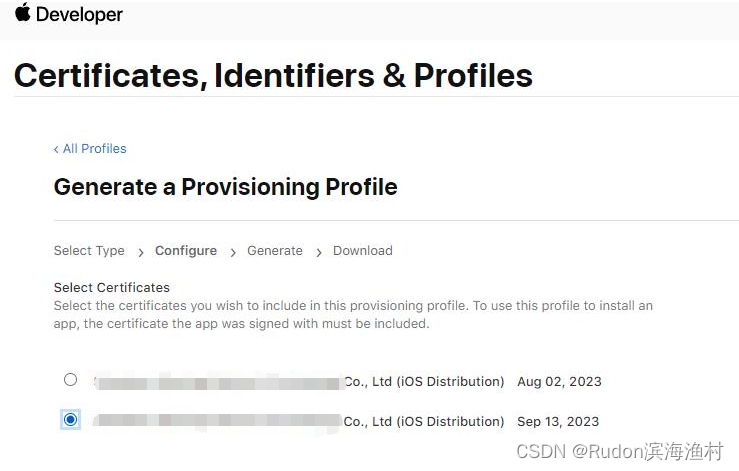739x471 pixels.
Task: Open the Developer home link
Action: [79, 15]
